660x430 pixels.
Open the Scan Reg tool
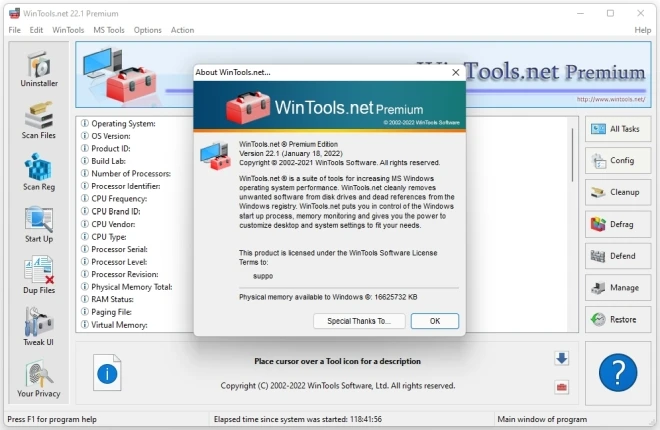pyautogui.click(x=39, y=172)
